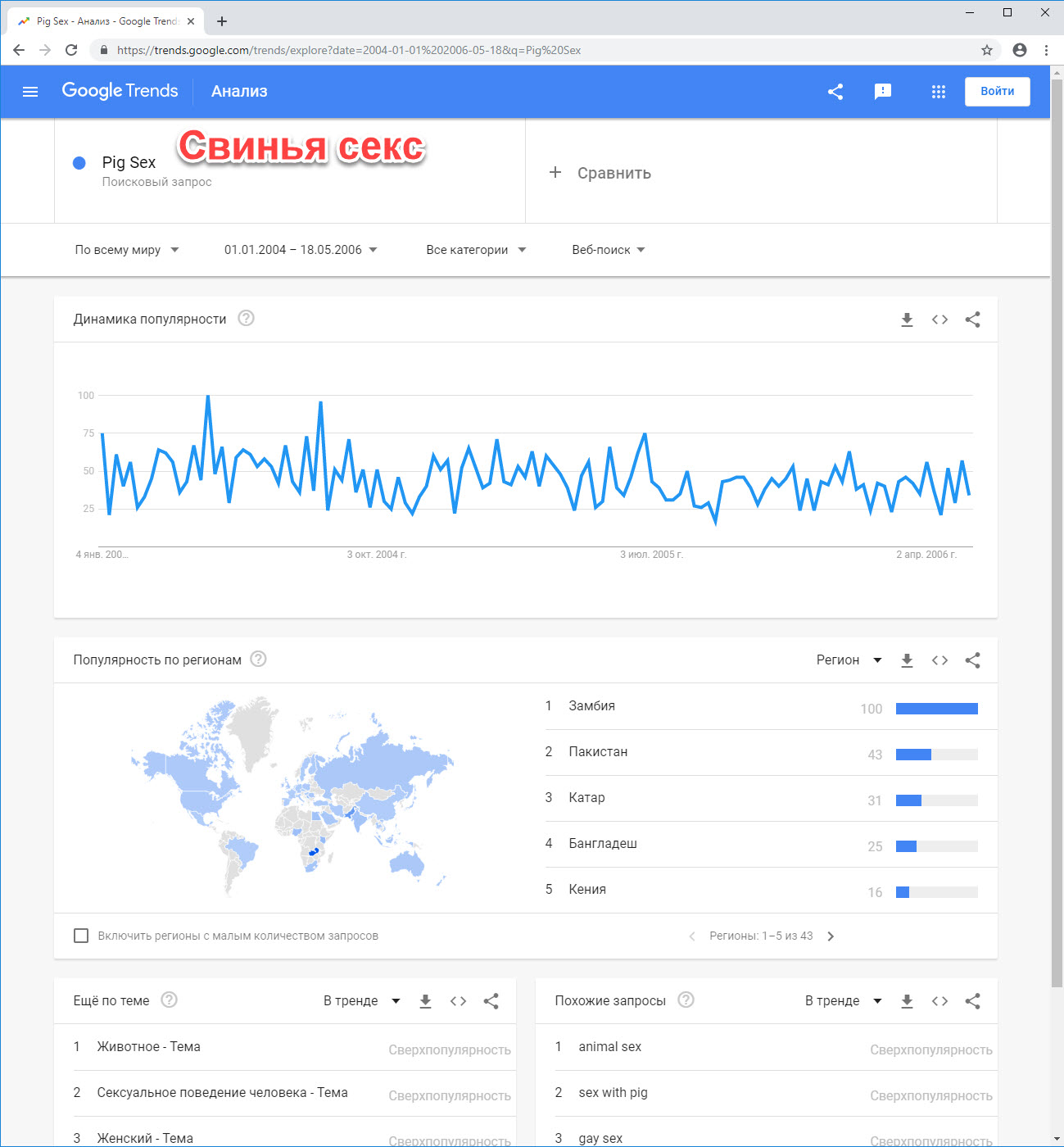Reload the page
The height and width of the screenshot is (1147, 1064).
(71, 50)
